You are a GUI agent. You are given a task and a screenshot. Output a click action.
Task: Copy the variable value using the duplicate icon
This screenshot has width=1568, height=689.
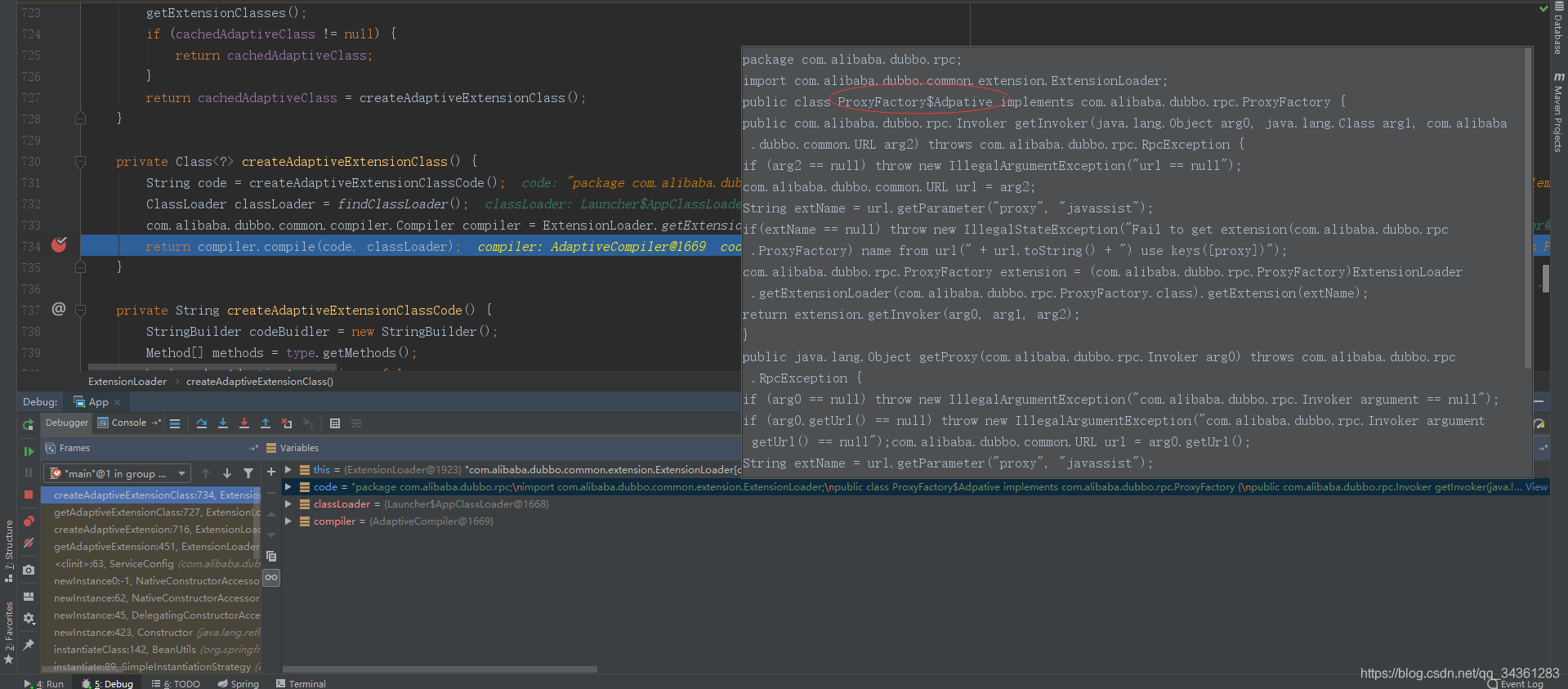pyautogui.click(x=271, y=557)
